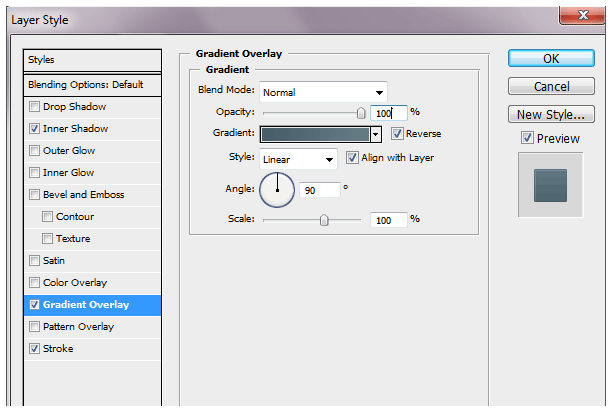Open the gradient Style Linear dropdown
Viewport: 612px width, 412px height.
pyautogui.click(x=298, y=159)
